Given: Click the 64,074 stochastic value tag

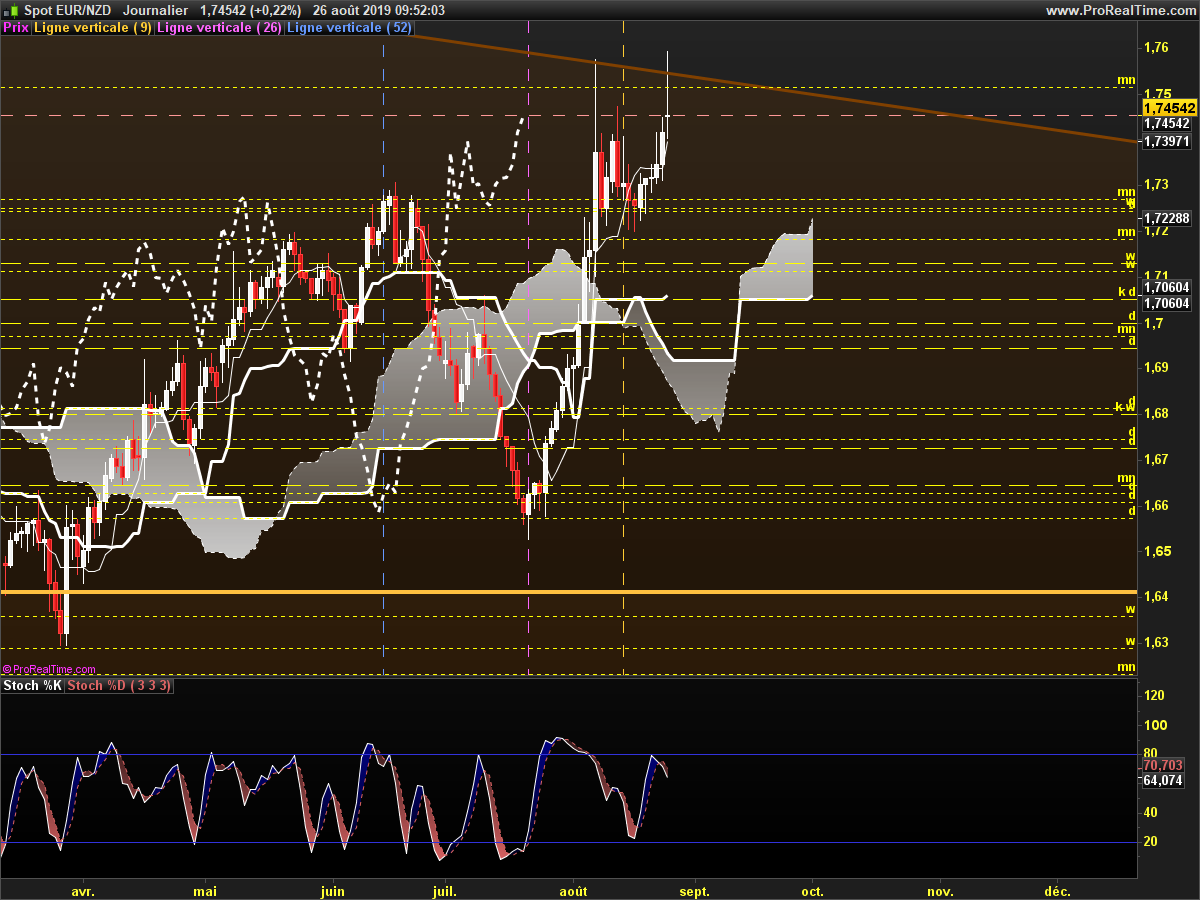Looking at the screenshot, I should click(1162, 780).
